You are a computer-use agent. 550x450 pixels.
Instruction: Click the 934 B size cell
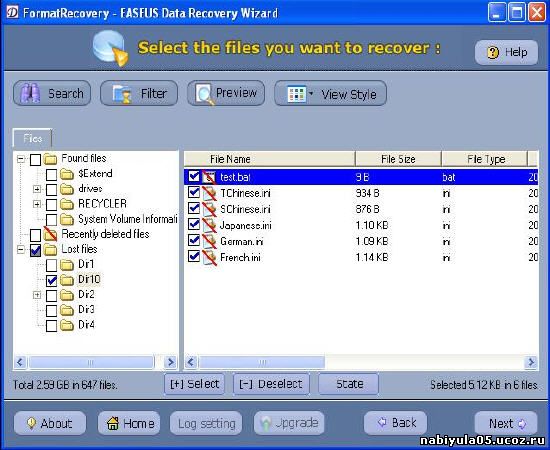tap(368, 193)
